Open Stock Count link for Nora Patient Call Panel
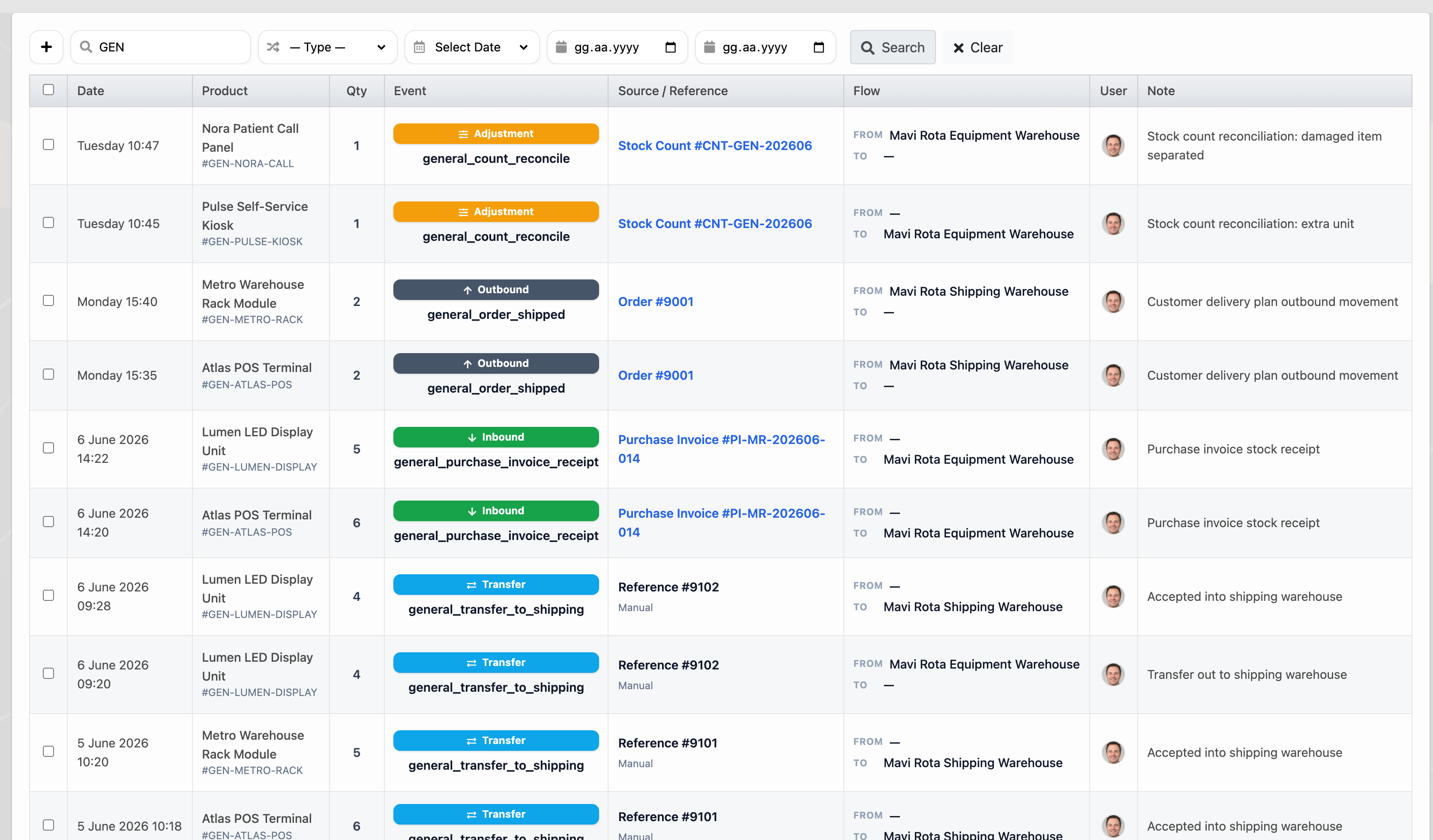1433x840 pixels. click(715, 146)
